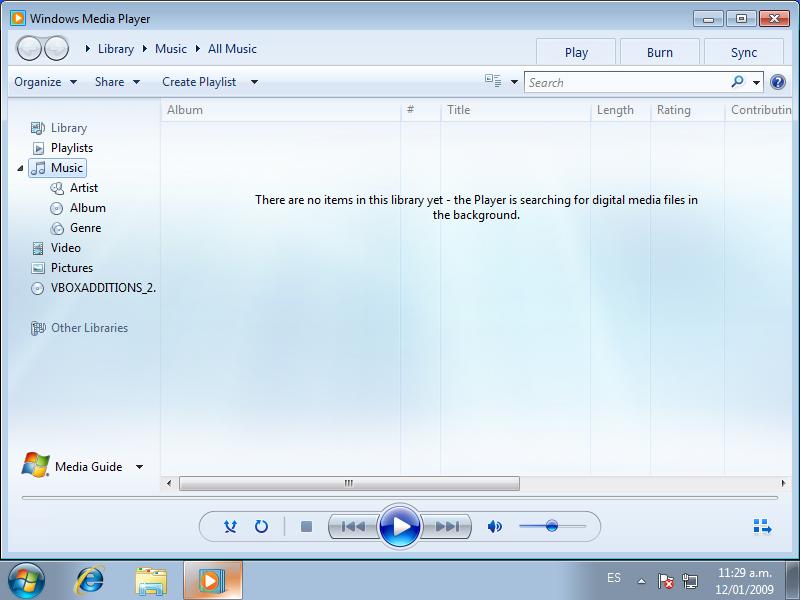
Task: Collapse the Music tree node
Action: [21, 168]
